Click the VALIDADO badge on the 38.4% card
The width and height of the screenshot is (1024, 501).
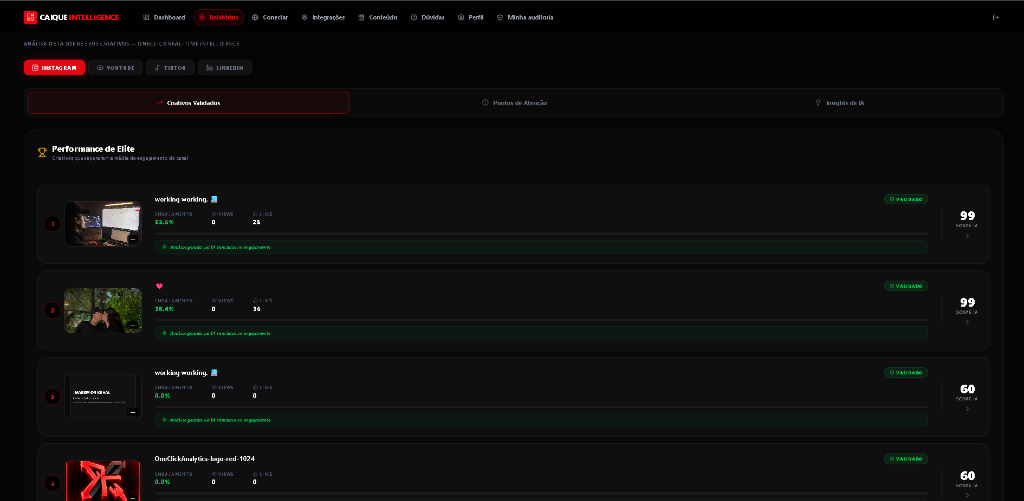pos(906,285)
